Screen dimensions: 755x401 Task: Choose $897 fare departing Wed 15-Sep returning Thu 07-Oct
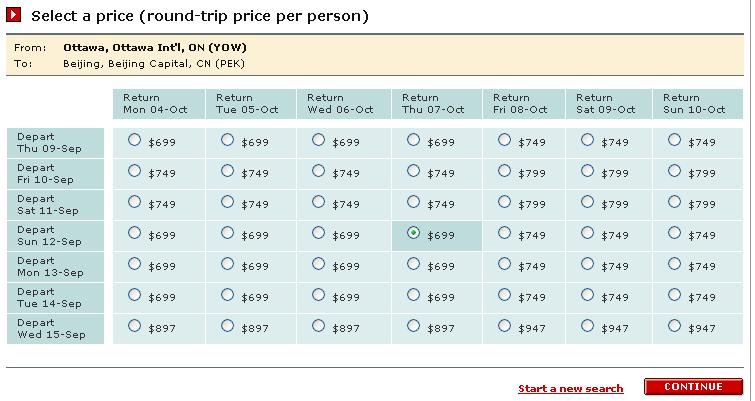pos(413,326)
